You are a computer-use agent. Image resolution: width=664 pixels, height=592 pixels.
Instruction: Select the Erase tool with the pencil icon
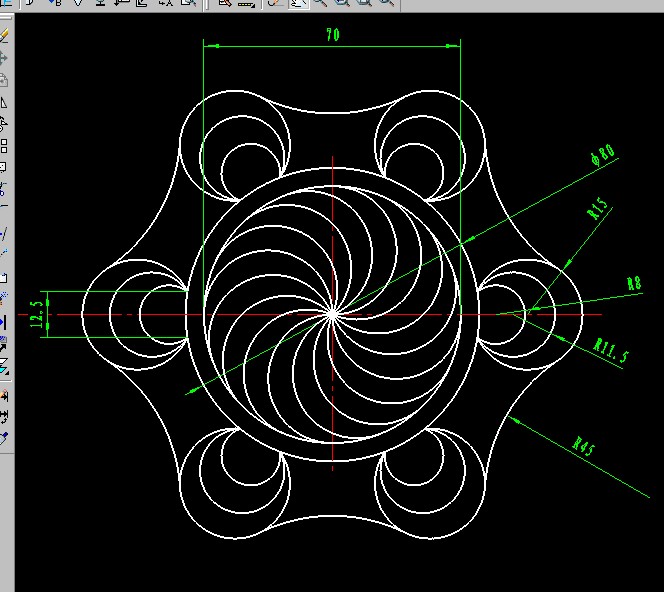pyautogui.click(x=4, y=35)
